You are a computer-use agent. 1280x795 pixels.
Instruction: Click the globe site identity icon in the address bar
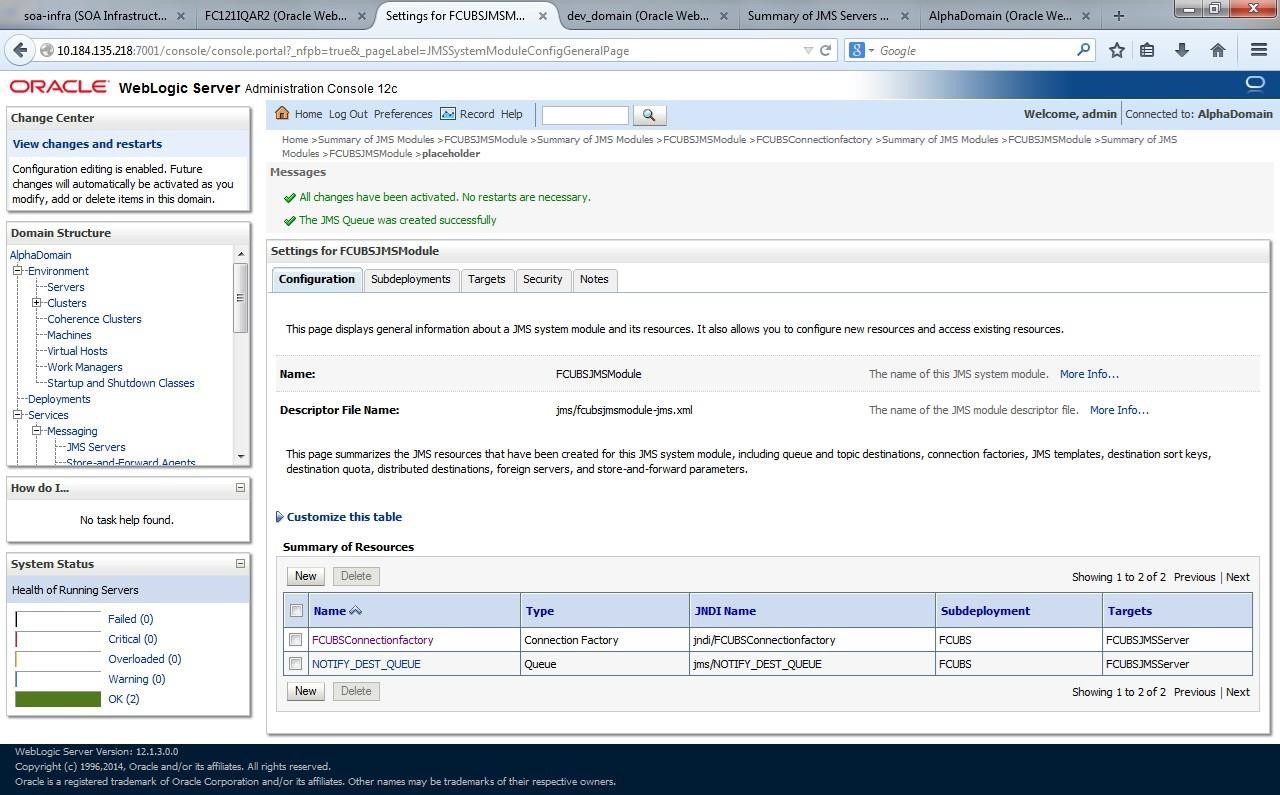[x=47, y=50]
